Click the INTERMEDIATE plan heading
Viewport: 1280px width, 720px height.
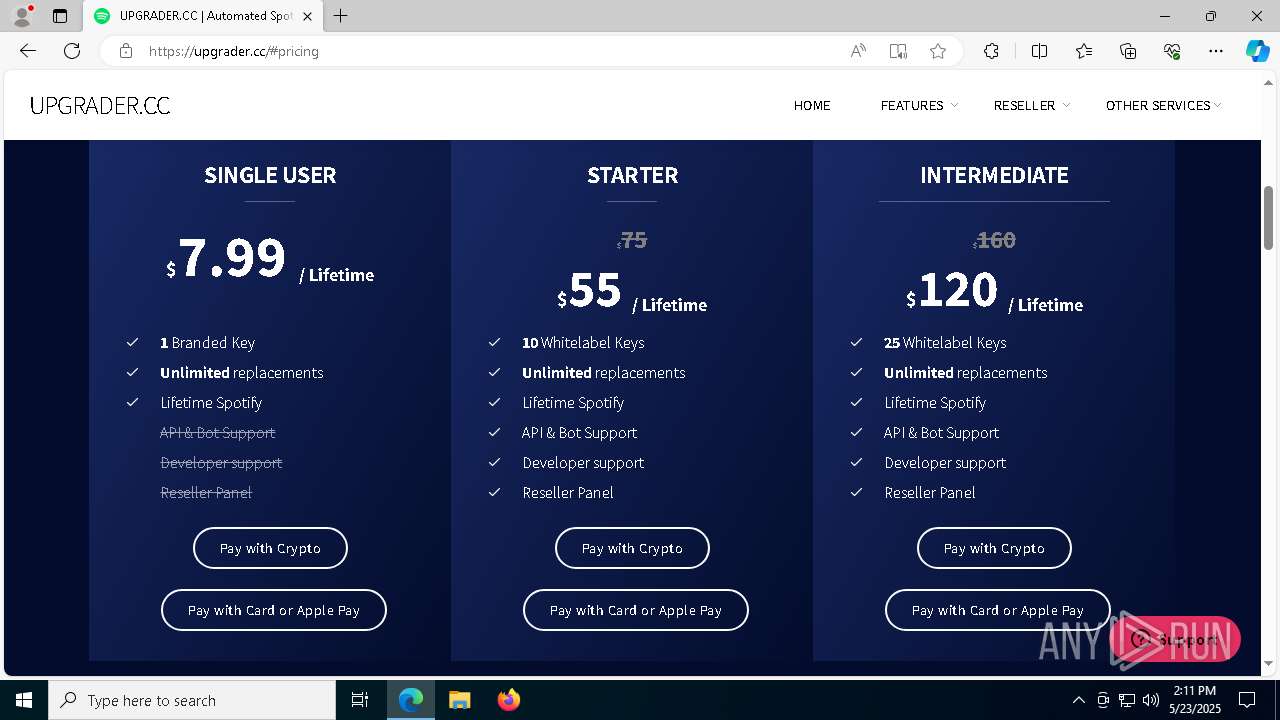click(x=994, y=175)
